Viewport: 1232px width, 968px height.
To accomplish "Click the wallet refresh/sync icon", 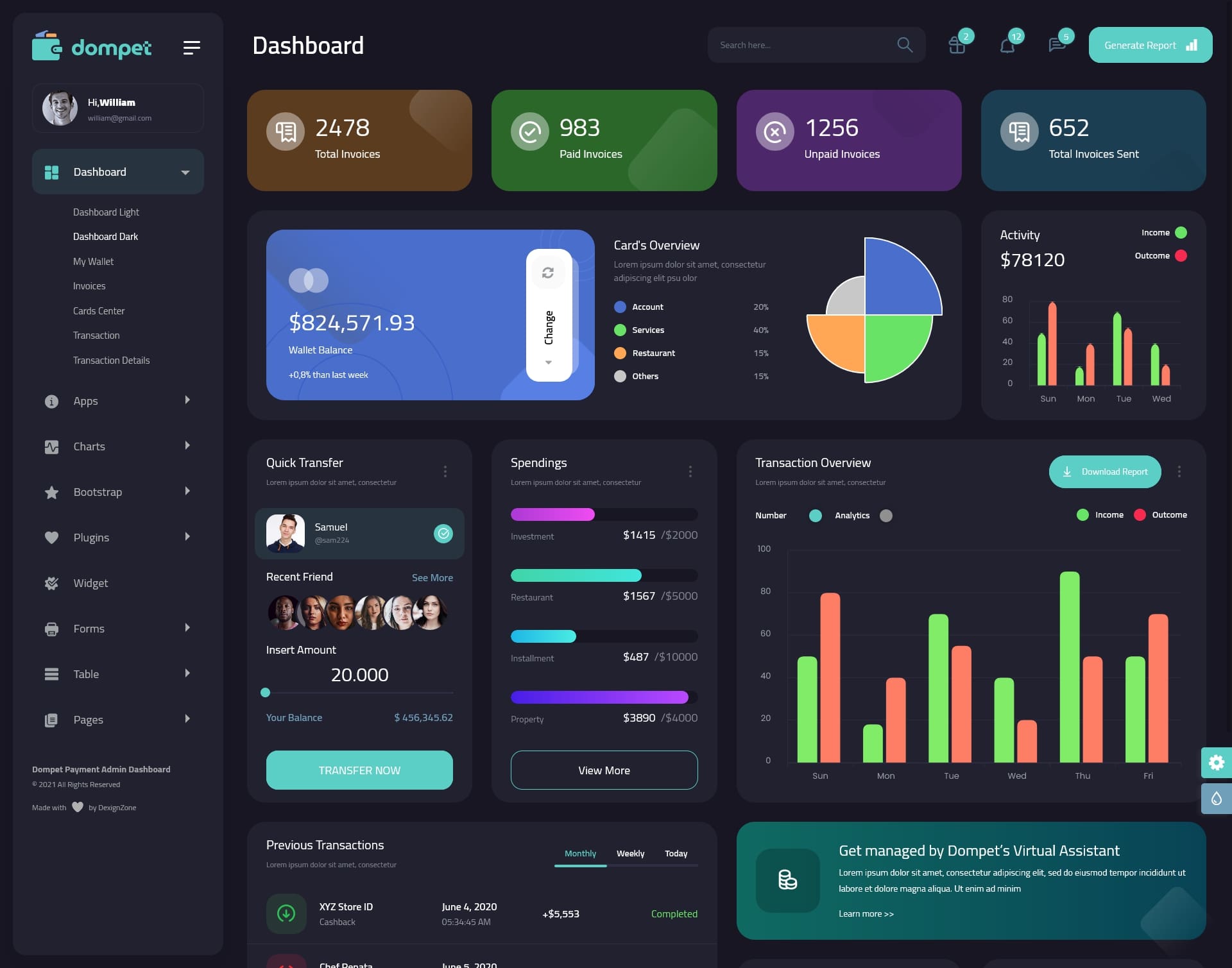I will coord(548,272).
